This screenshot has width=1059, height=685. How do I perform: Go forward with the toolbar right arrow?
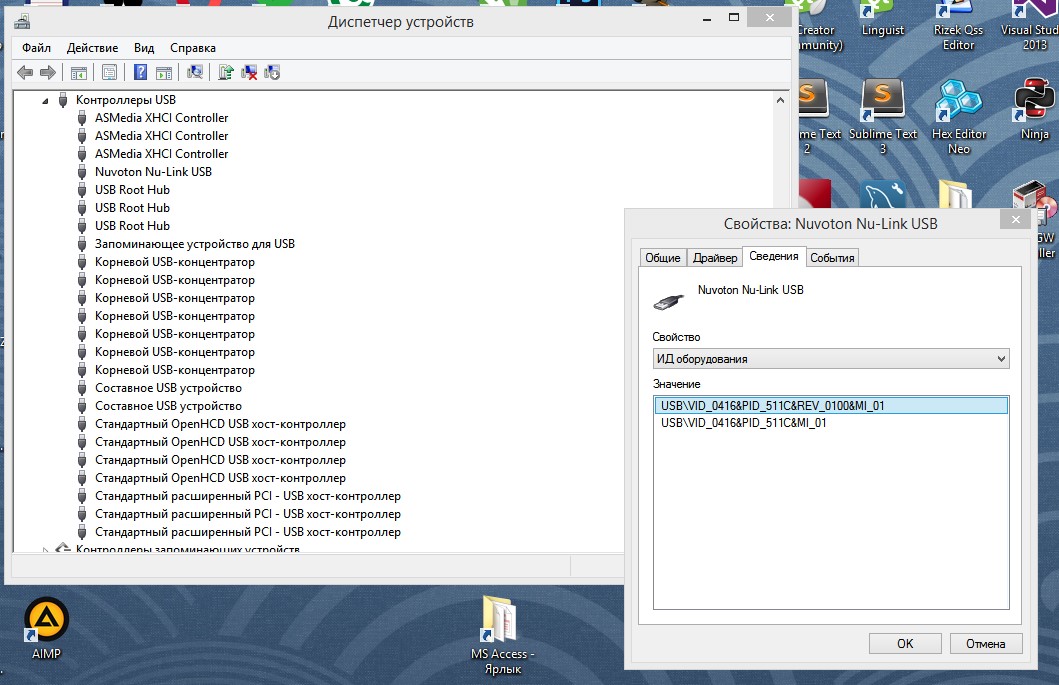point(48,72)
